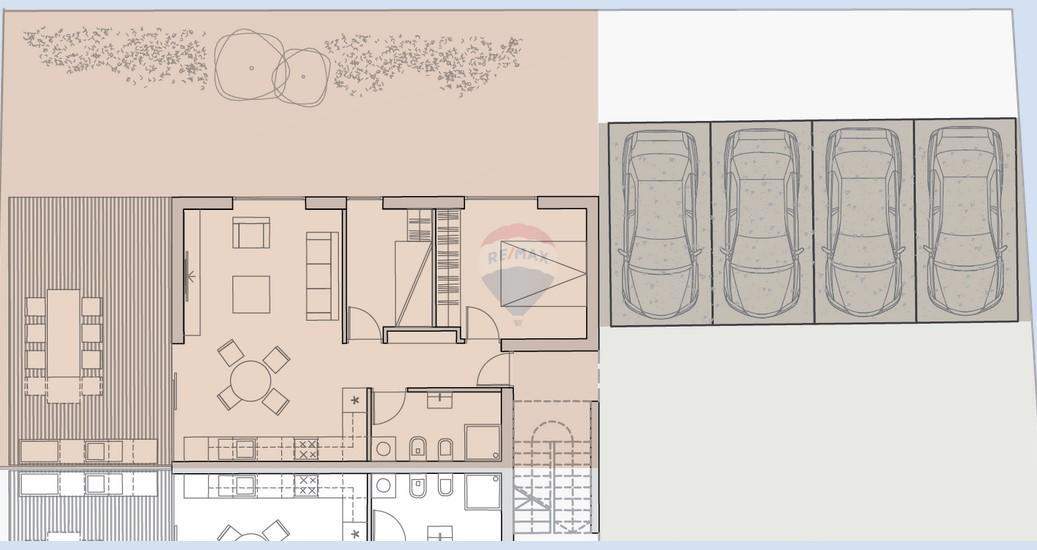The height and width of the screenshot is (550, 1037).
Task: Click the wardrobe with hanger lines
Action: [448, 266]
